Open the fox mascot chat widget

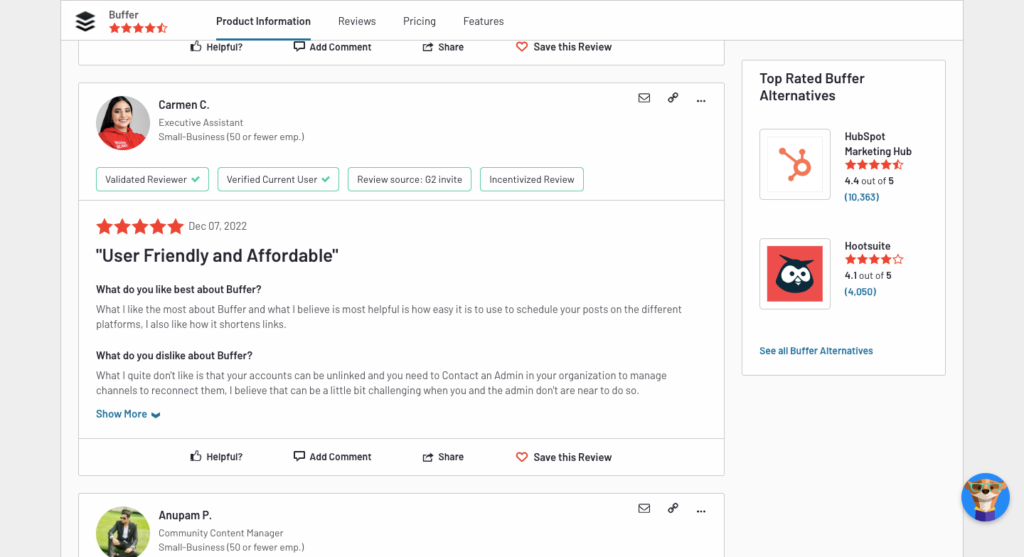(x=985, y=497)
